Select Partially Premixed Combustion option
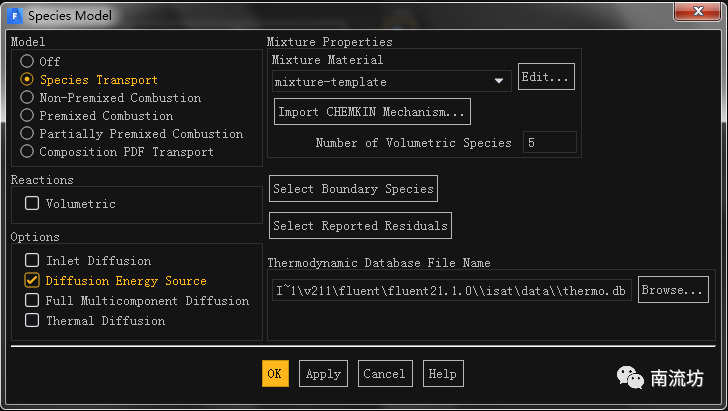 pyautogui.click(x=27, y=134)
